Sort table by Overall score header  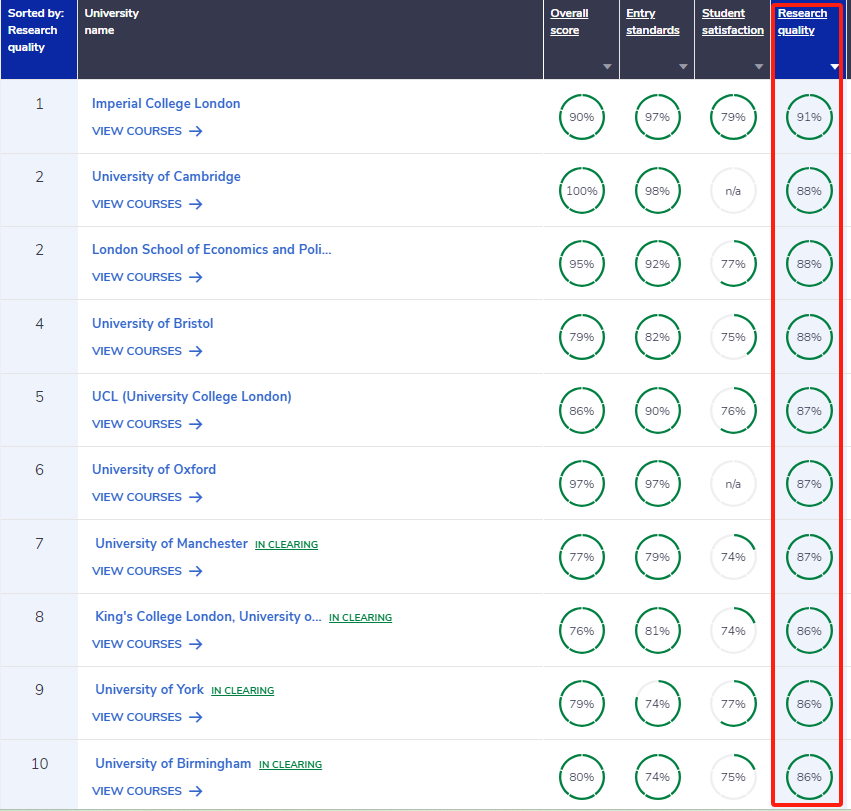point(569,22)
